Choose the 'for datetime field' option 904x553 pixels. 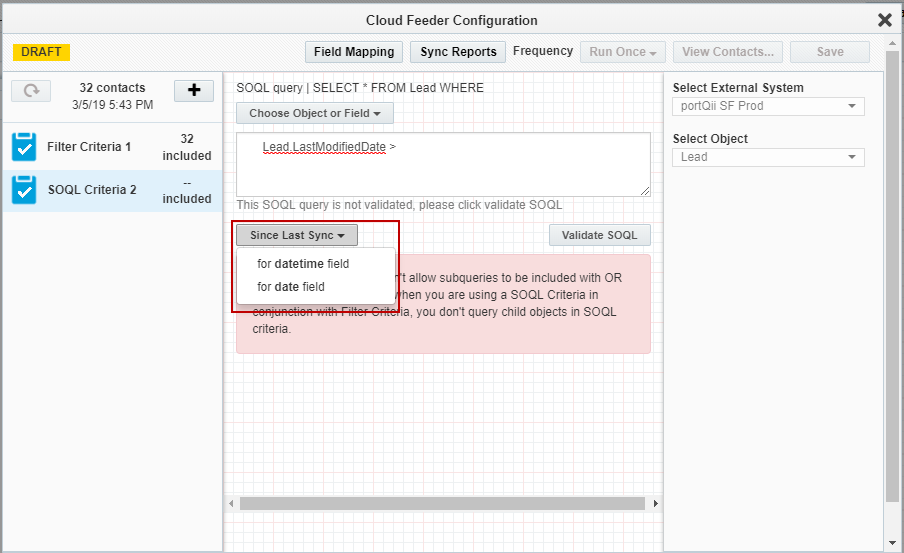click(303, 264)
